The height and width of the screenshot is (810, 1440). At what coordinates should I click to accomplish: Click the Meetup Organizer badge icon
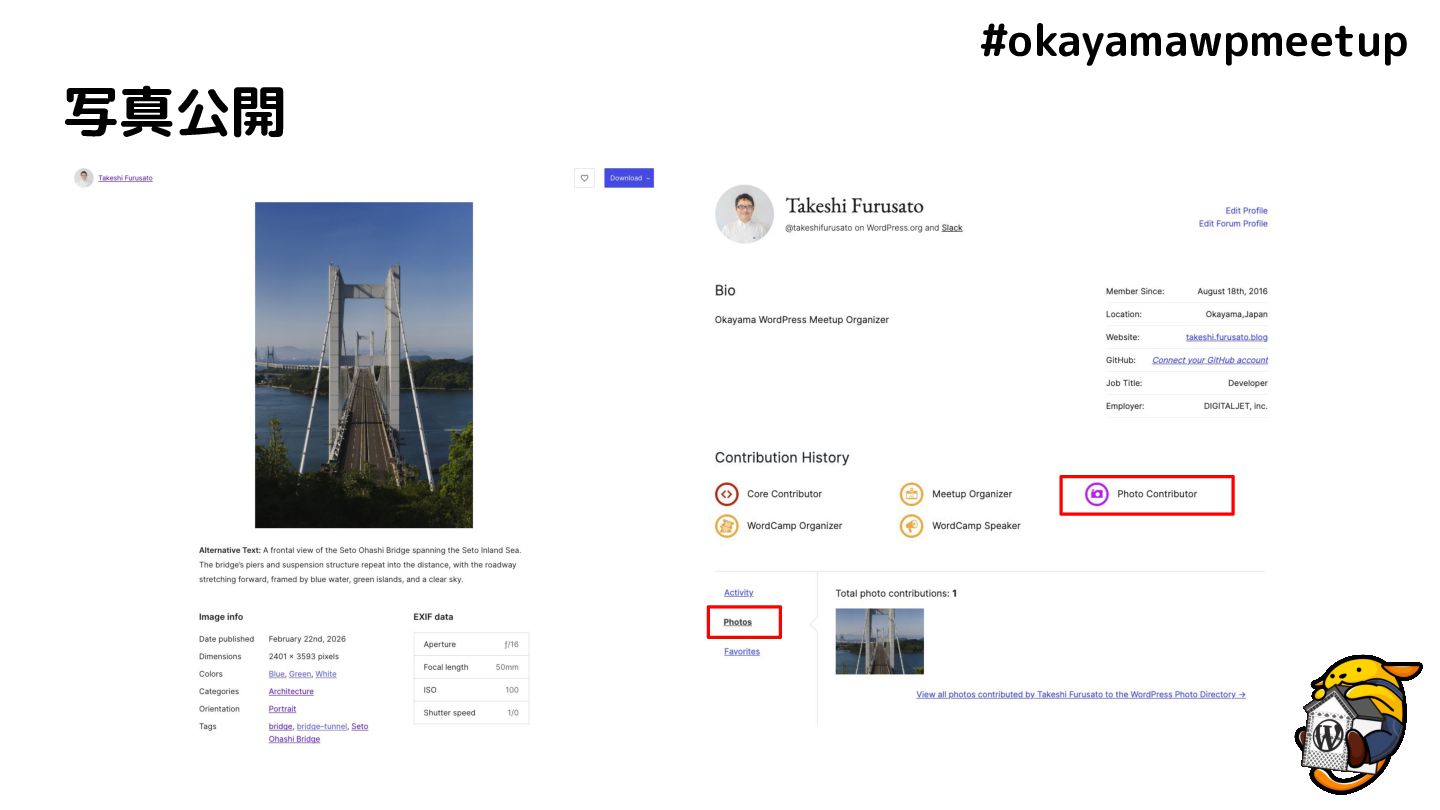click(x=911, y=494)
